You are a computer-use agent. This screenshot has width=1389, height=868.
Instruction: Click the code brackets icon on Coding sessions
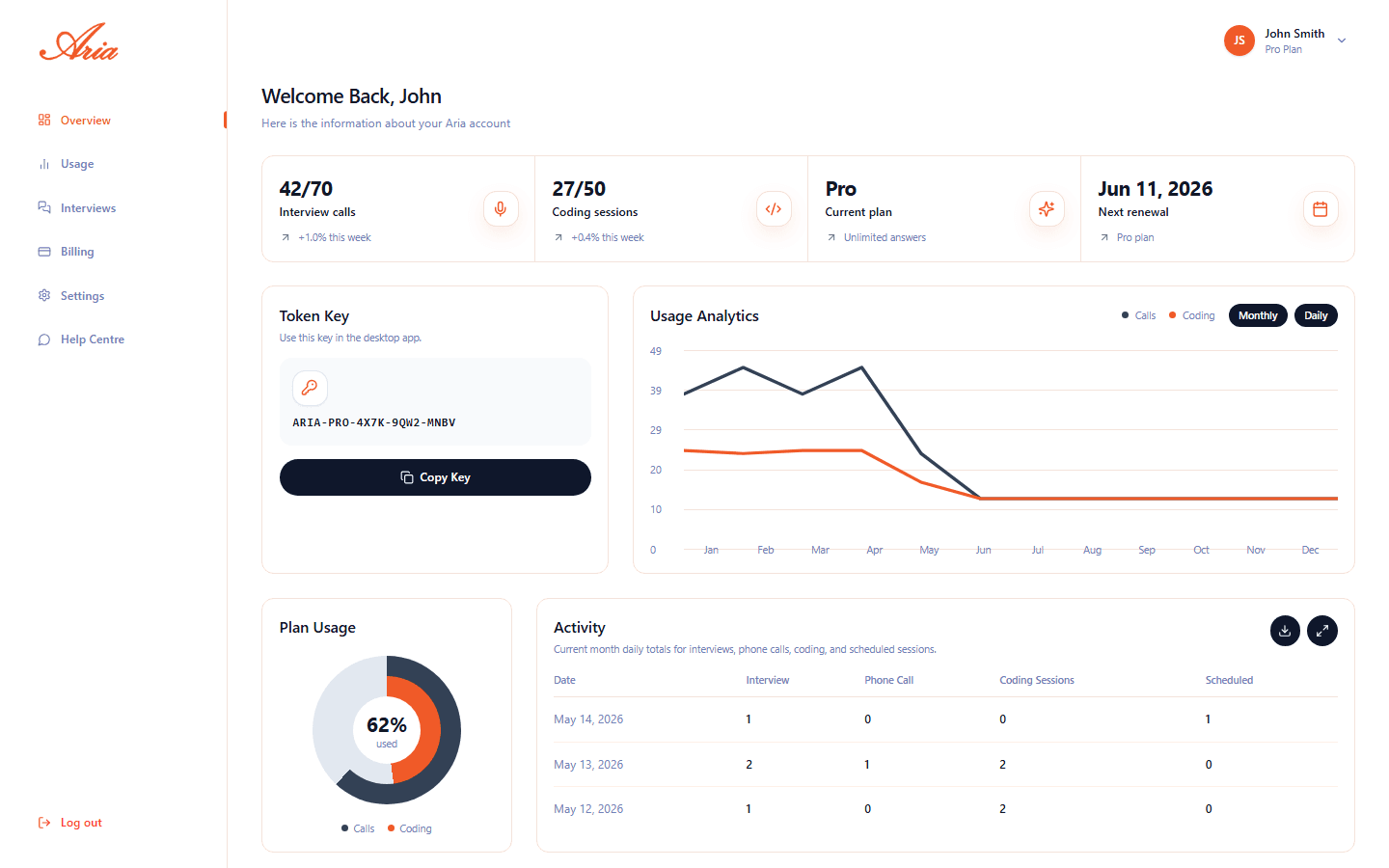[x=774, y=208]
